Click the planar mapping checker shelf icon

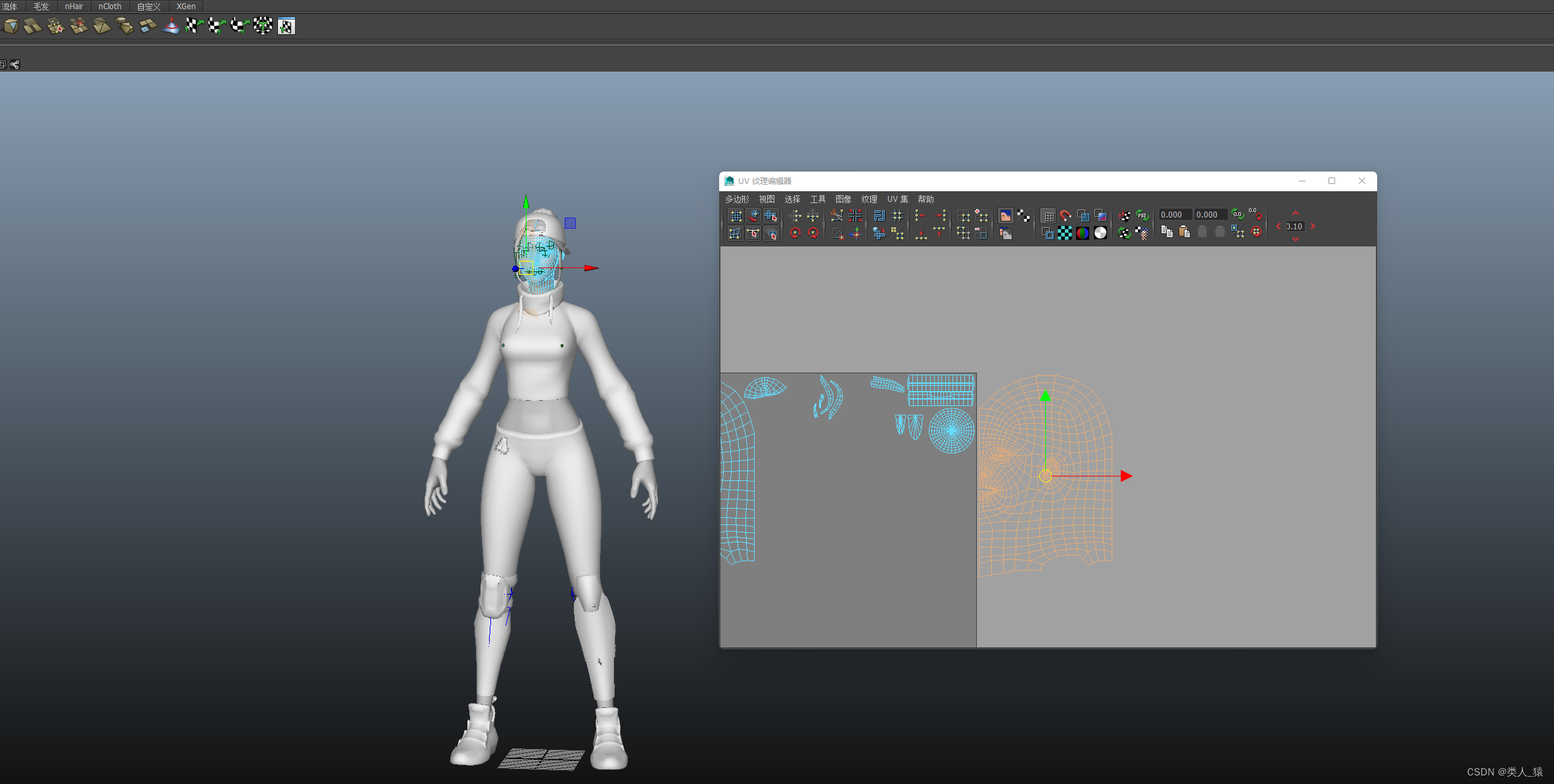[193, 26]
